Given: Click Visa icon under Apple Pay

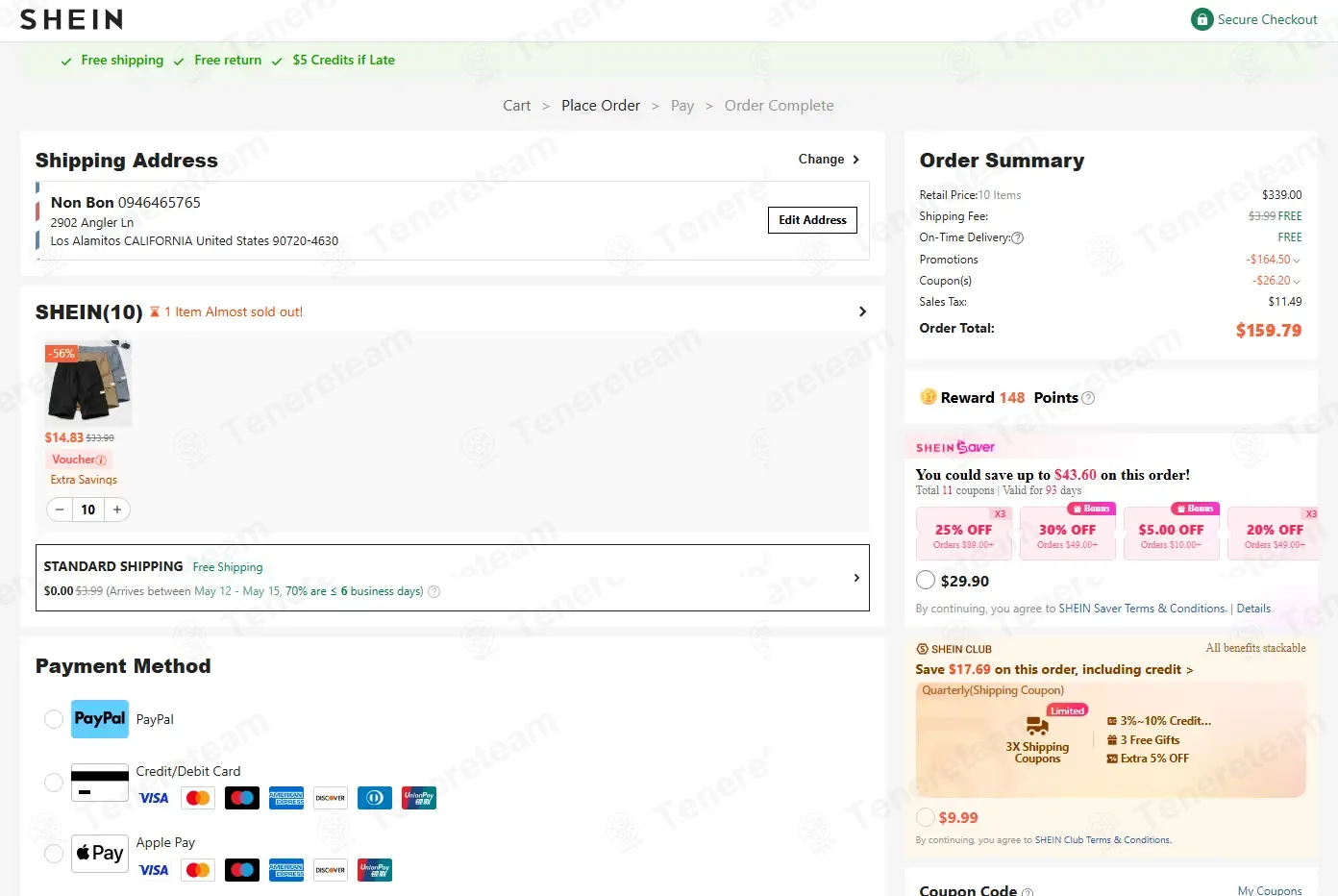Looking at the screenshot, I should (x=154, y=870).
